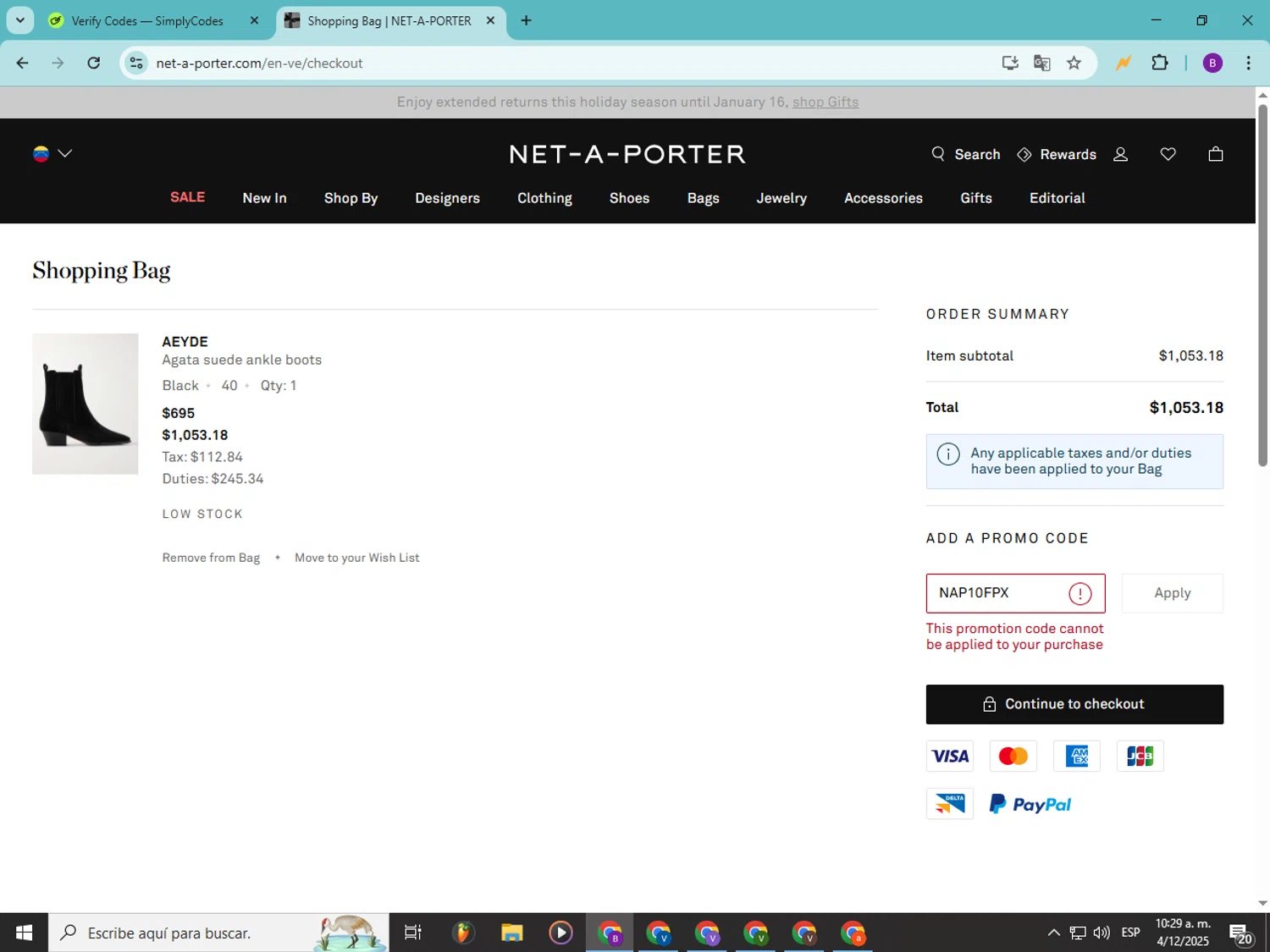
Task: Open Task View in the taskbar
Action: point(413,933)
